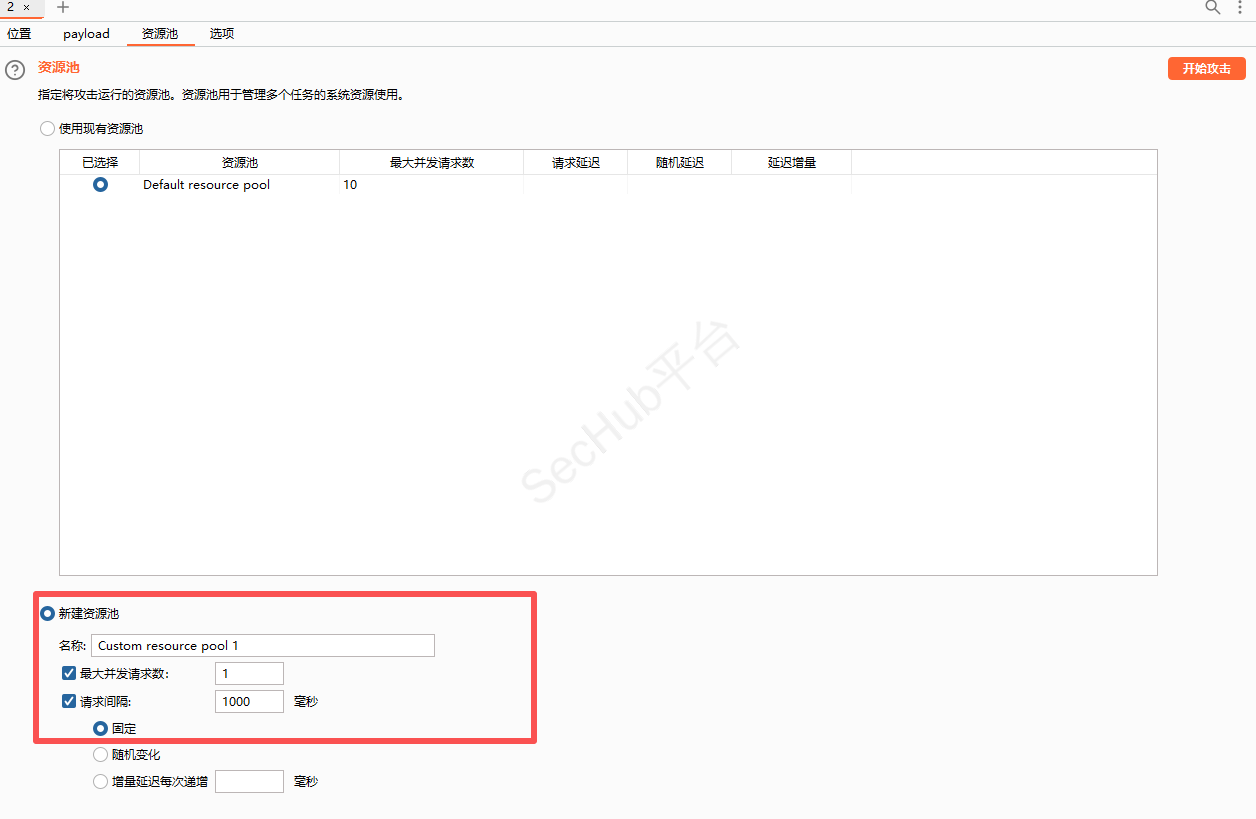The image size is (1256, 819).
Task: Choose the Default resource pool row radio
Action: [100, 185]
